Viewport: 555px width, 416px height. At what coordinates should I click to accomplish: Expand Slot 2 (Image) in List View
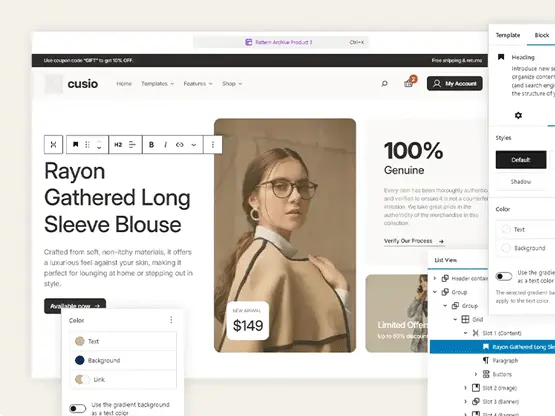click(466, 388)
